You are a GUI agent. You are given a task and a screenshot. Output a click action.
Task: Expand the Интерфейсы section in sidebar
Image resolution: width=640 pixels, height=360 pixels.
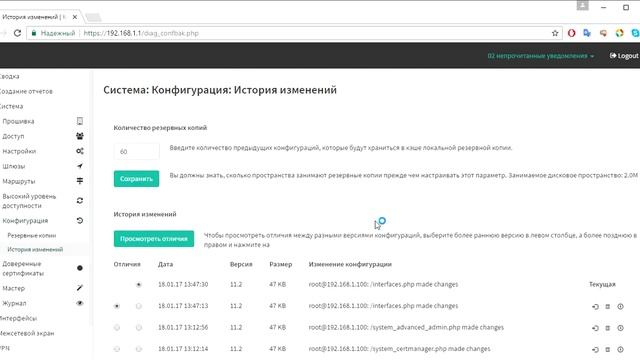tap(18, 318)
